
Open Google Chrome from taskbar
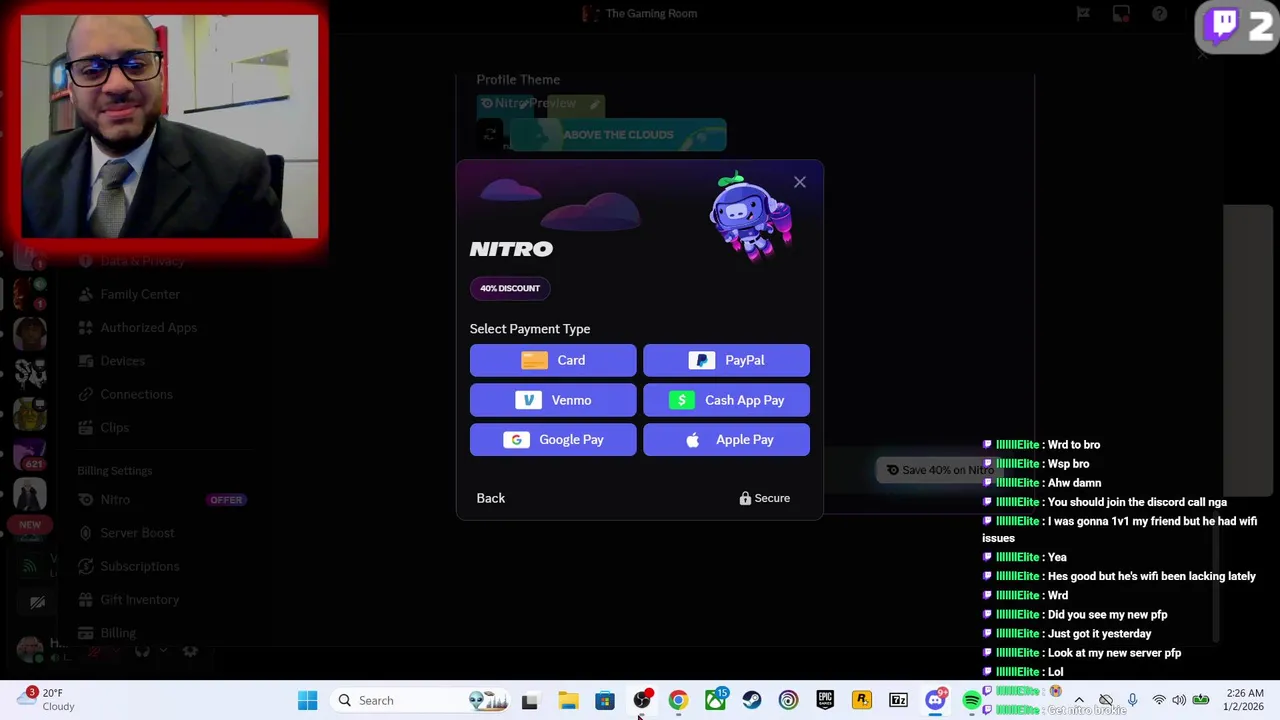point(678,700)
